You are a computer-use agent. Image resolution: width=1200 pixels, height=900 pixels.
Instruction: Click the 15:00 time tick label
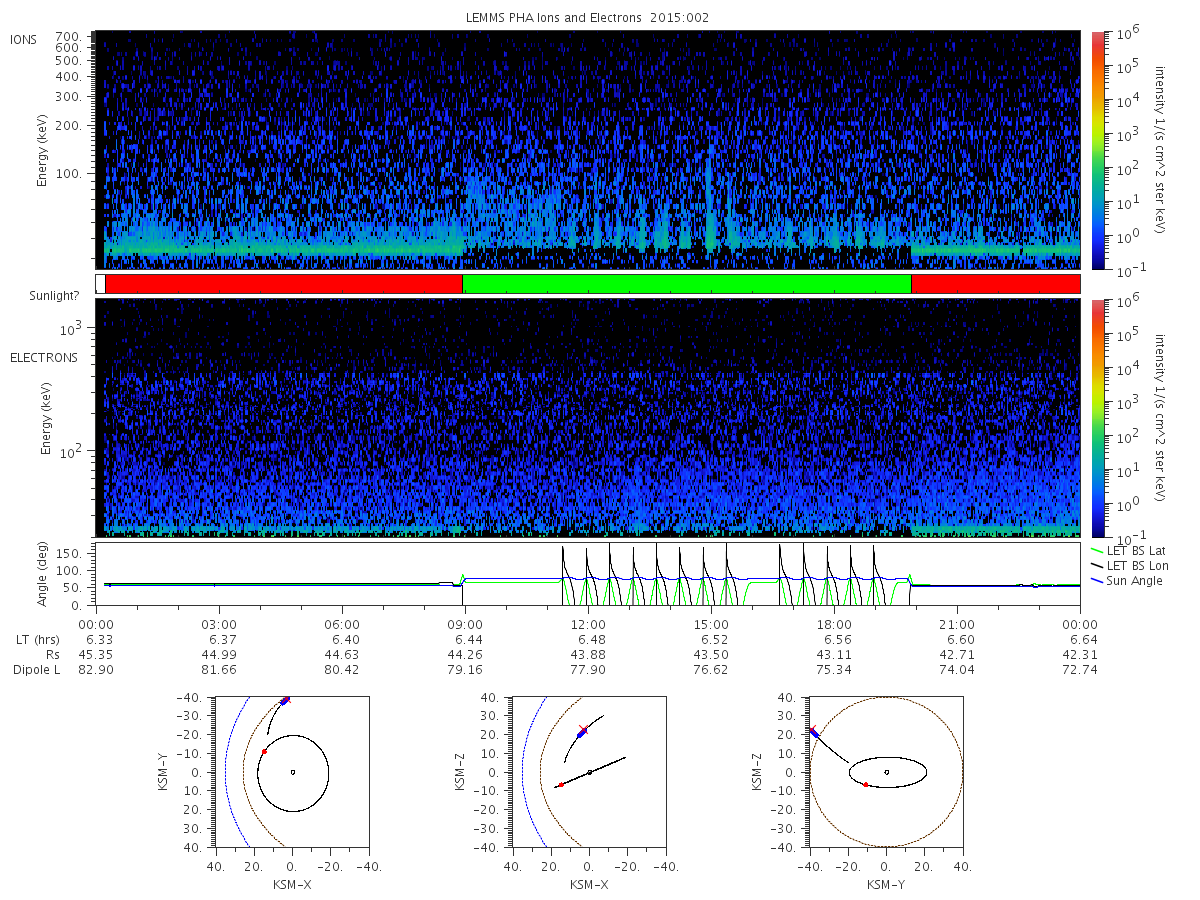[711, 625]
